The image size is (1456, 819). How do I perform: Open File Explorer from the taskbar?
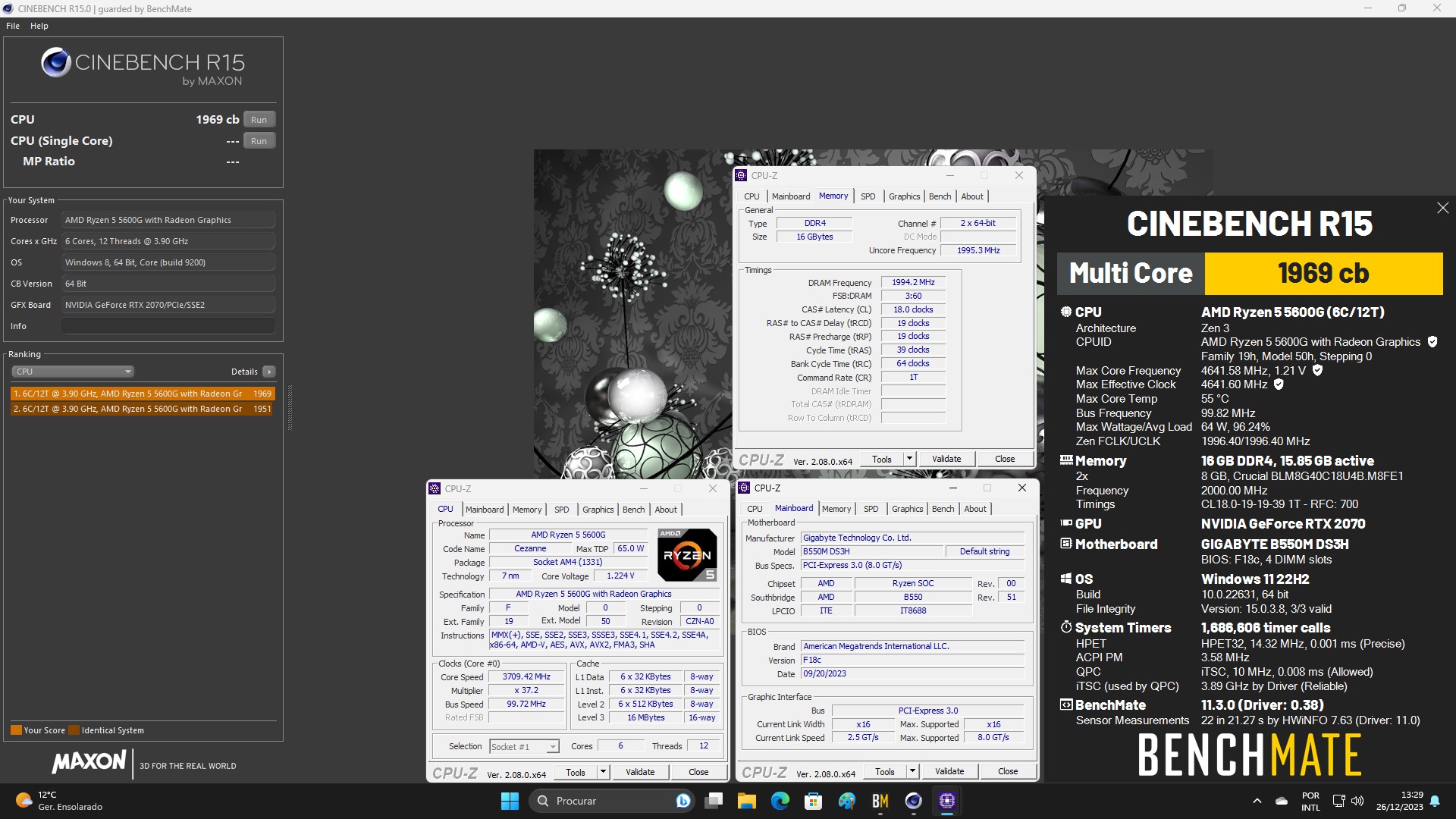(x=747, y=801)
